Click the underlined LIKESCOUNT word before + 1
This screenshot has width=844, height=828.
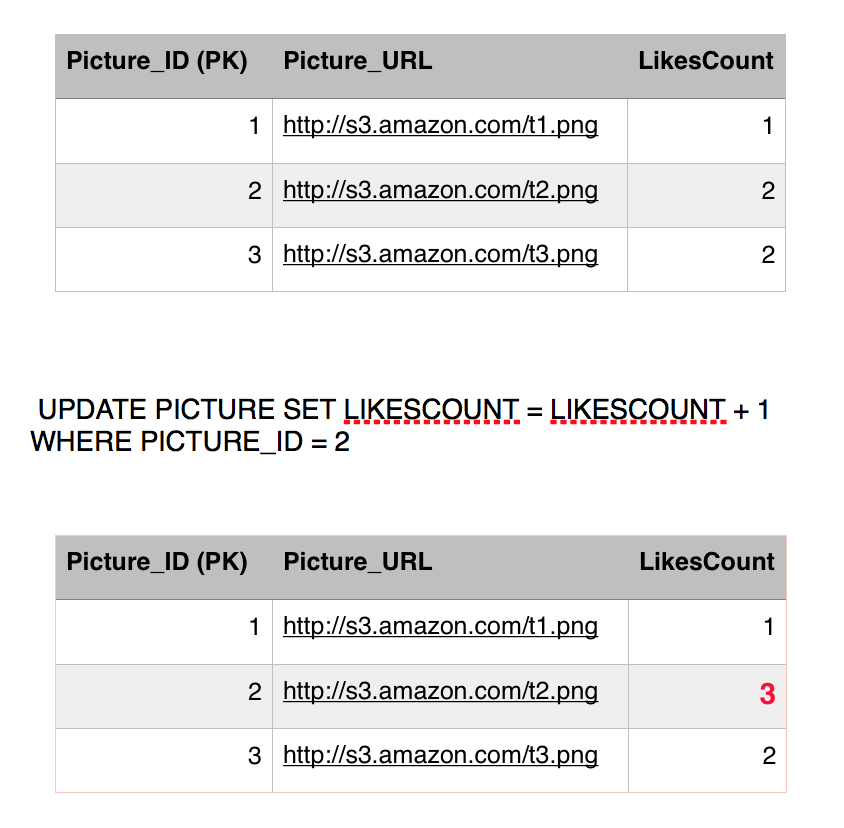coord(637,410)
